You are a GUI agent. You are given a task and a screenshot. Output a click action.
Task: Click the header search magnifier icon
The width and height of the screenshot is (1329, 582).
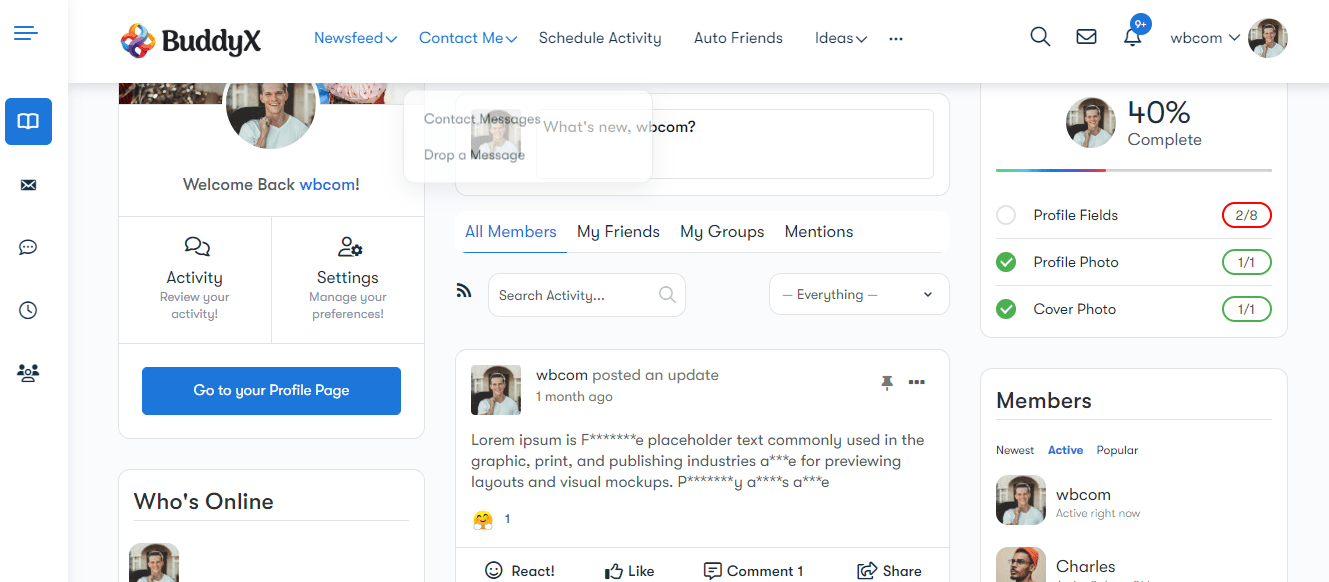click(1040, 37)
